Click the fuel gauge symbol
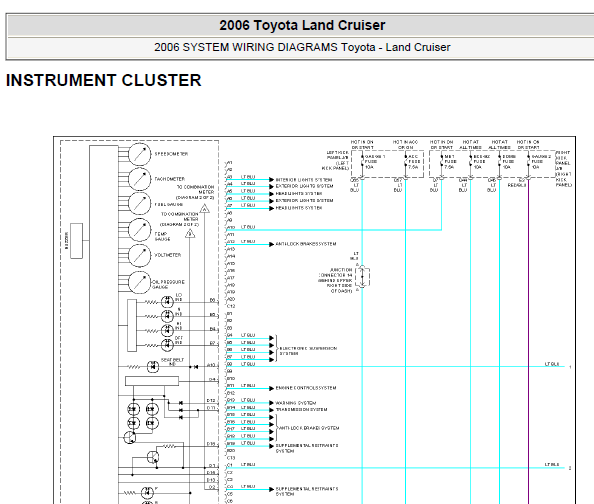 139,203
